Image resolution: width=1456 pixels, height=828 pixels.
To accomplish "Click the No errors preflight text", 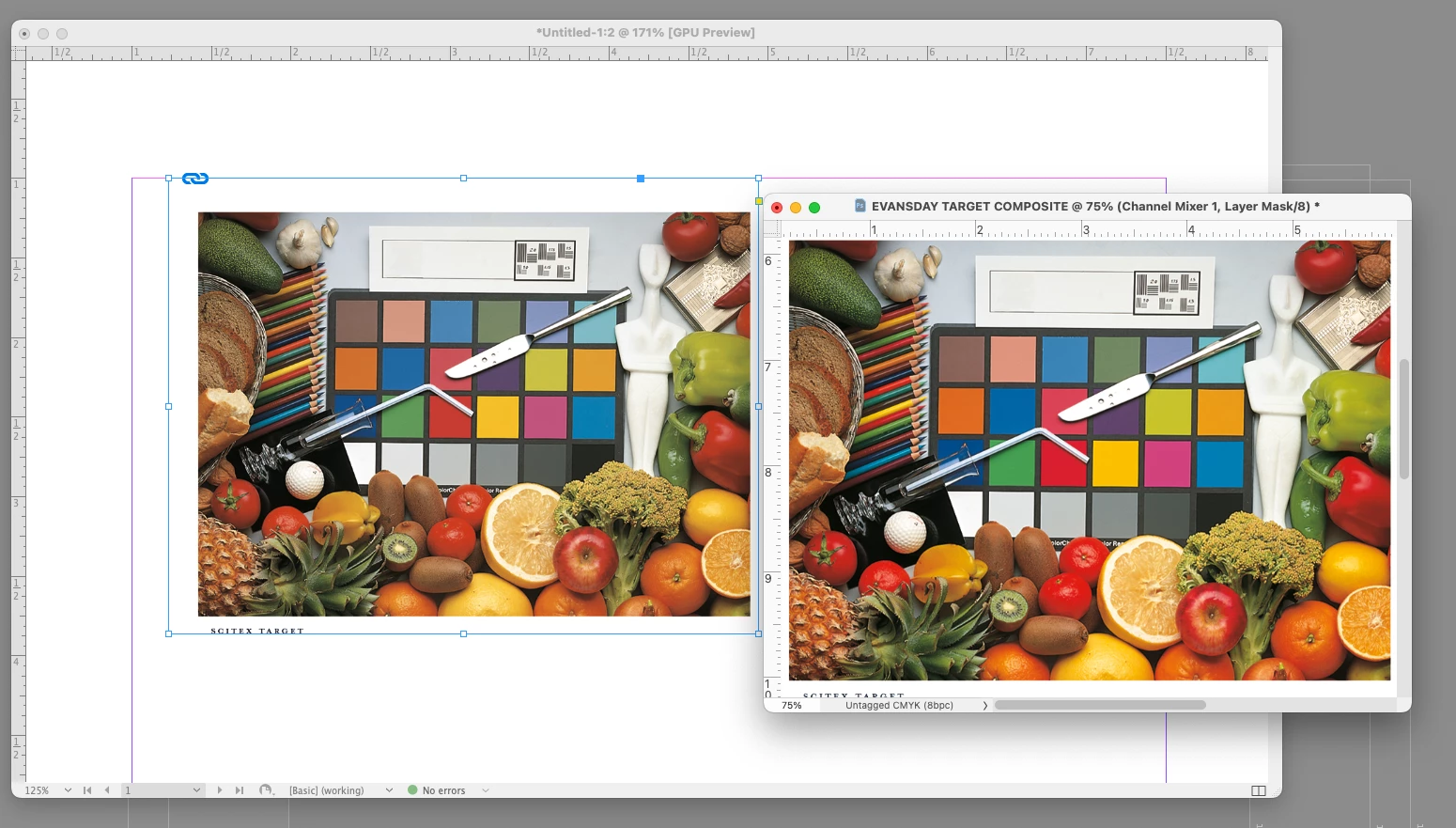I will 443,790.
